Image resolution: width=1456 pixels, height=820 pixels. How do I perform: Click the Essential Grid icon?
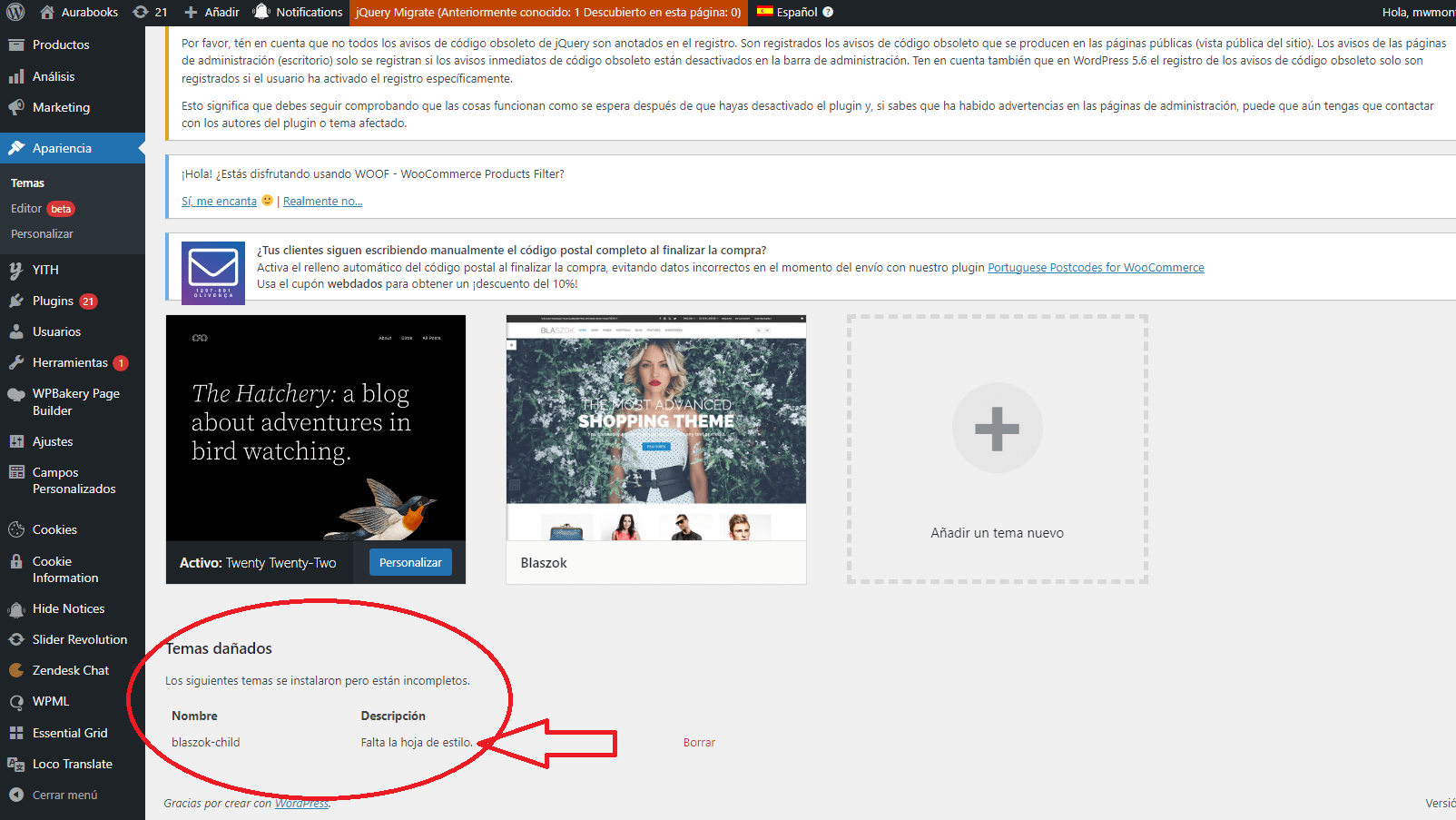[16, 733]
